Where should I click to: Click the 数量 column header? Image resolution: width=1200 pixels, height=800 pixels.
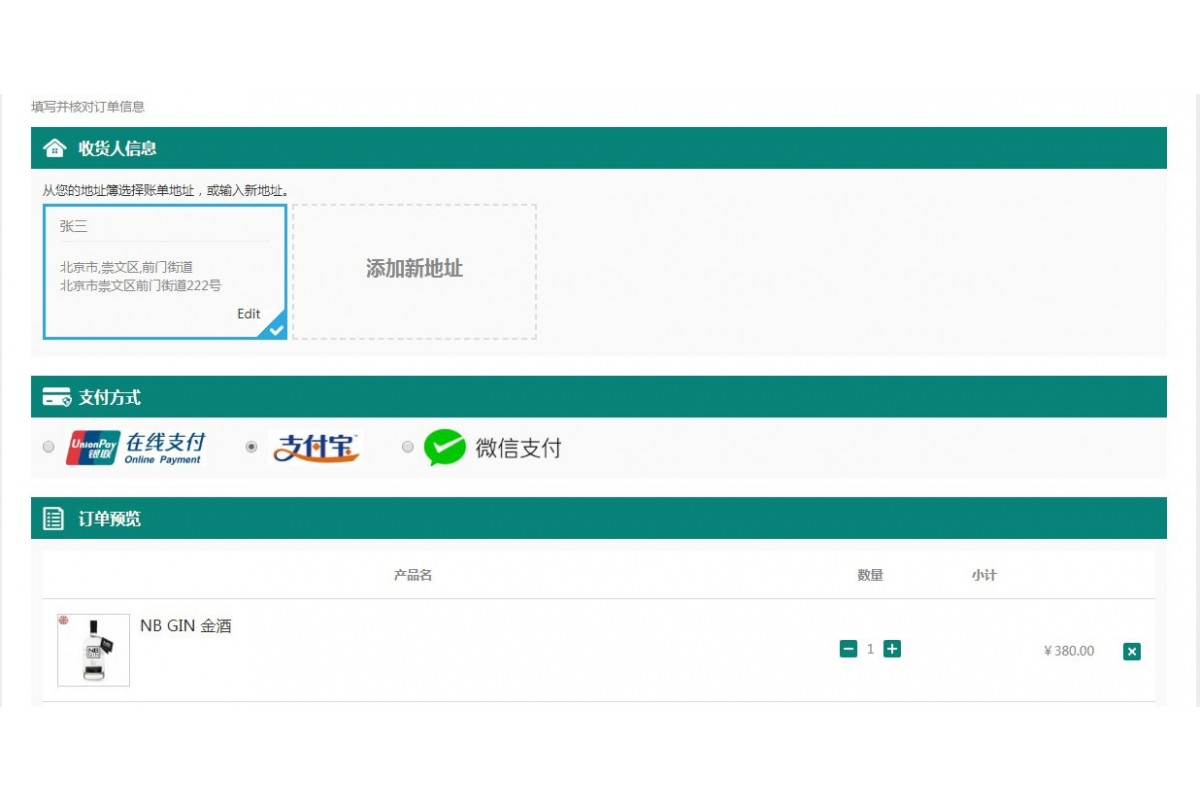point(870,575)
